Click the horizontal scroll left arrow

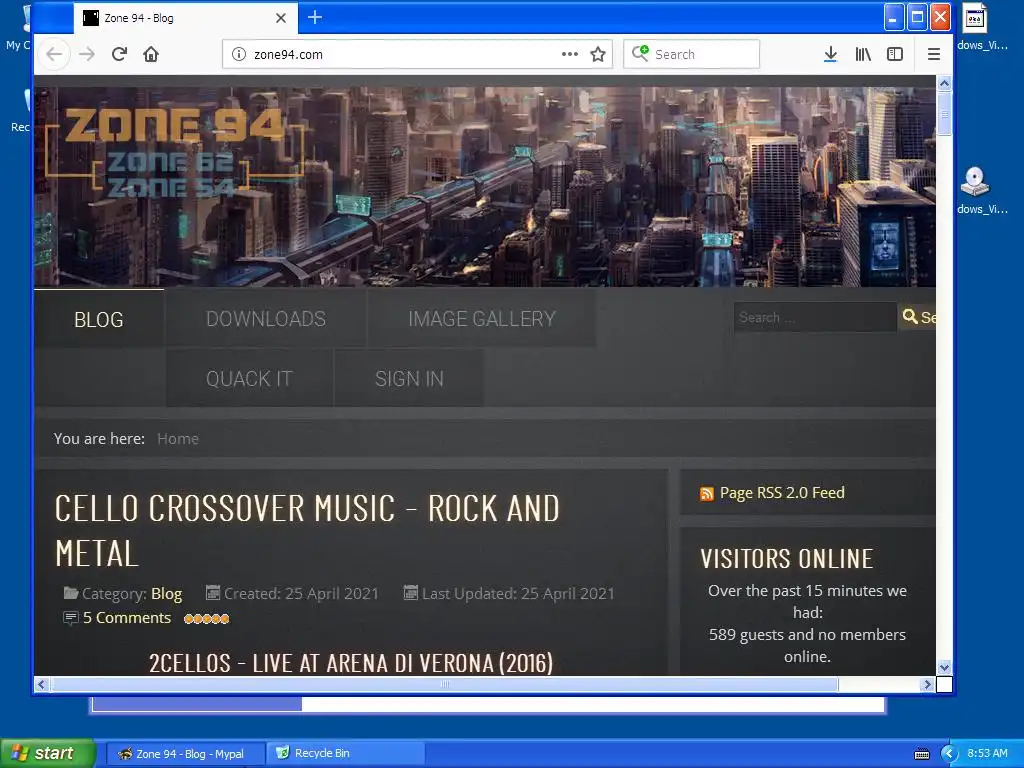pos(42,684)
